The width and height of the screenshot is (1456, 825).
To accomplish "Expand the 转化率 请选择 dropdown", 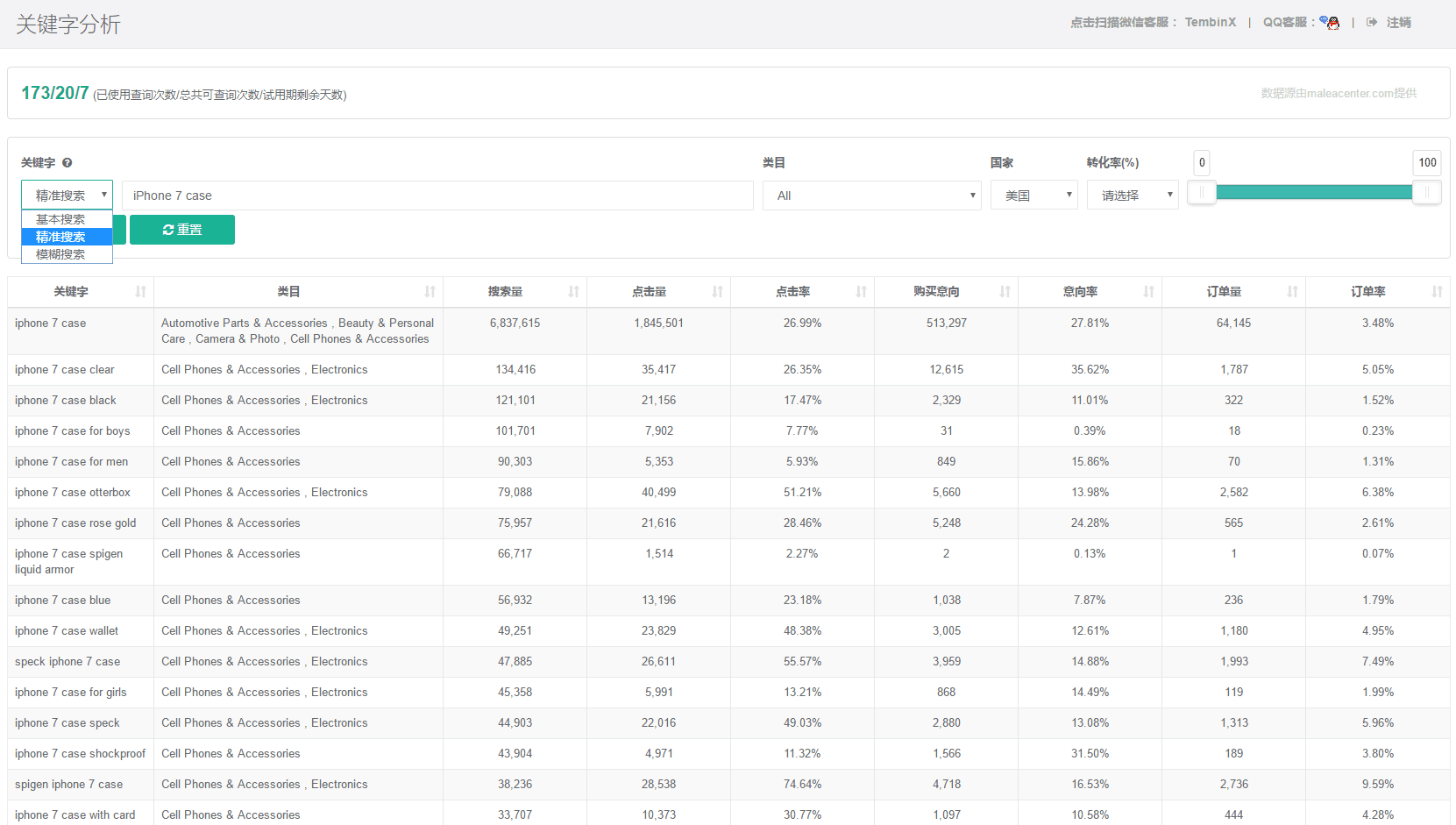I will point(1133,196).
